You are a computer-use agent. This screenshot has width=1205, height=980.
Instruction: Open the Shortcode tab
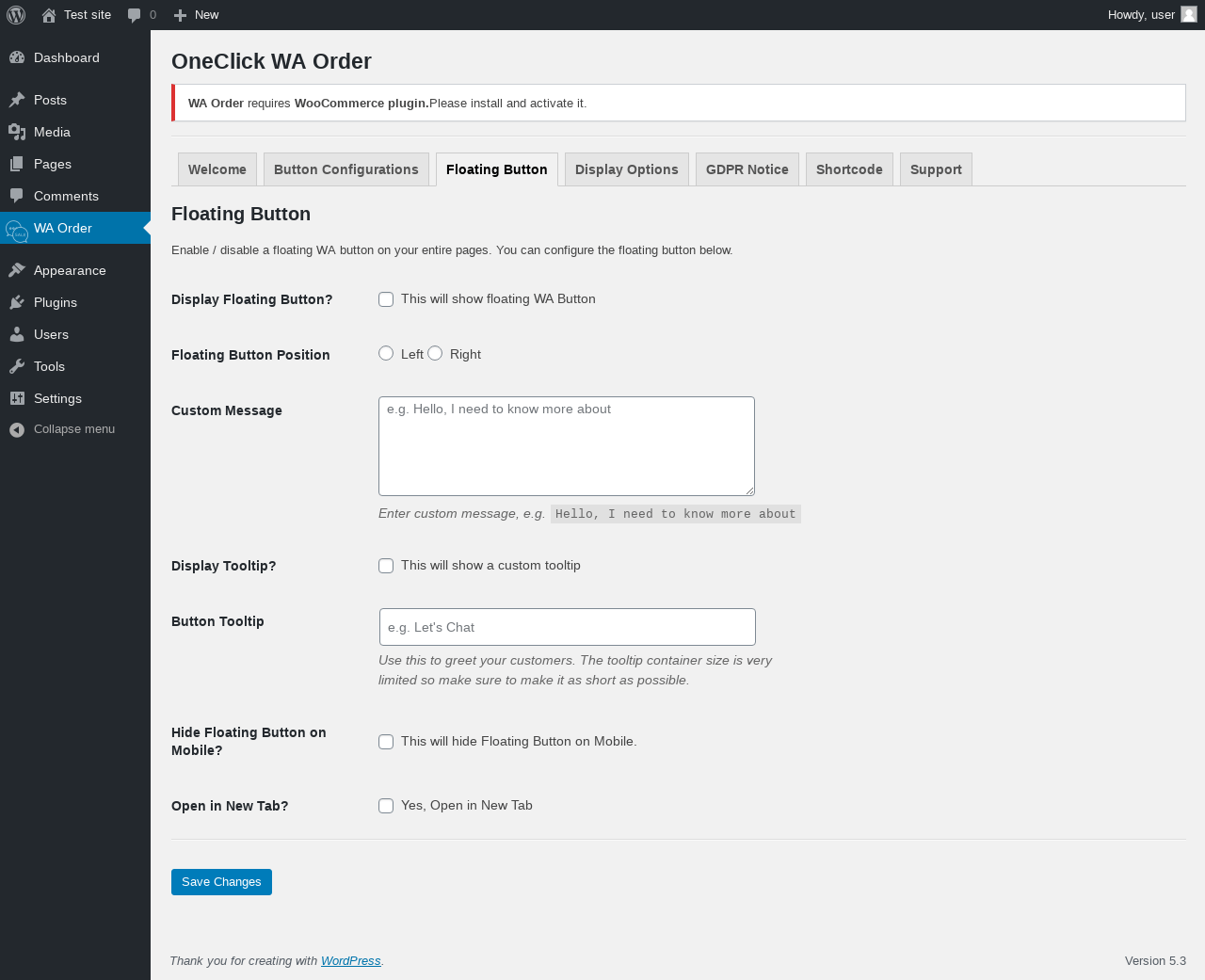pos(849,169)
